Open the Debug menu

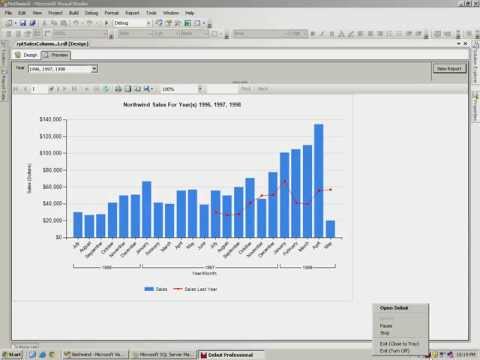coord(91,13)
